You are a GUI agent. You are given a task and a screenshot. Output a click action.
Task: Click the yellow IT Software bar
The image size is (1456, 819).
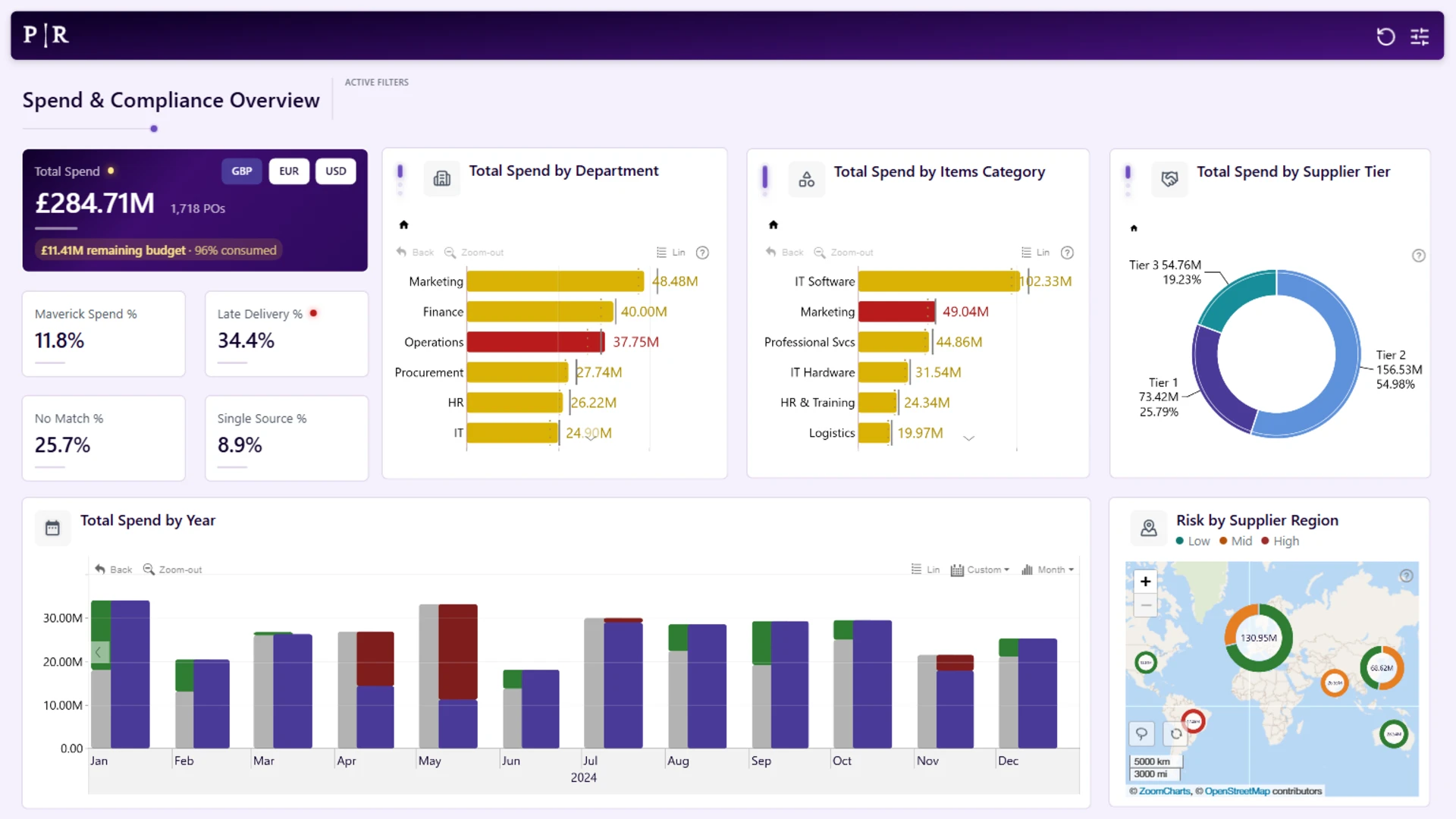pyautogui.click(x=939, y=281)
